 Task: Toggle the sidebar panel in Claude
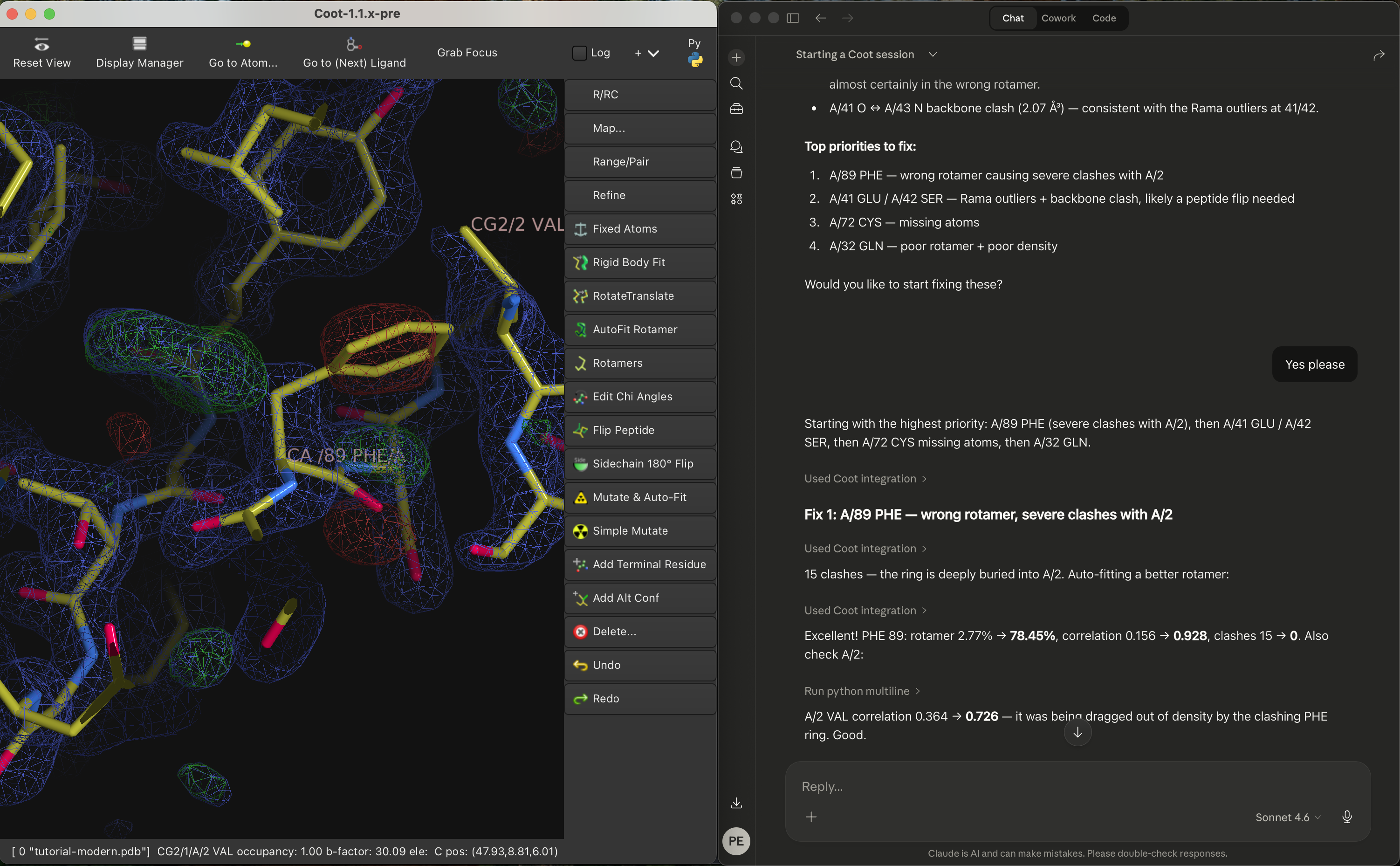[792, 18]
